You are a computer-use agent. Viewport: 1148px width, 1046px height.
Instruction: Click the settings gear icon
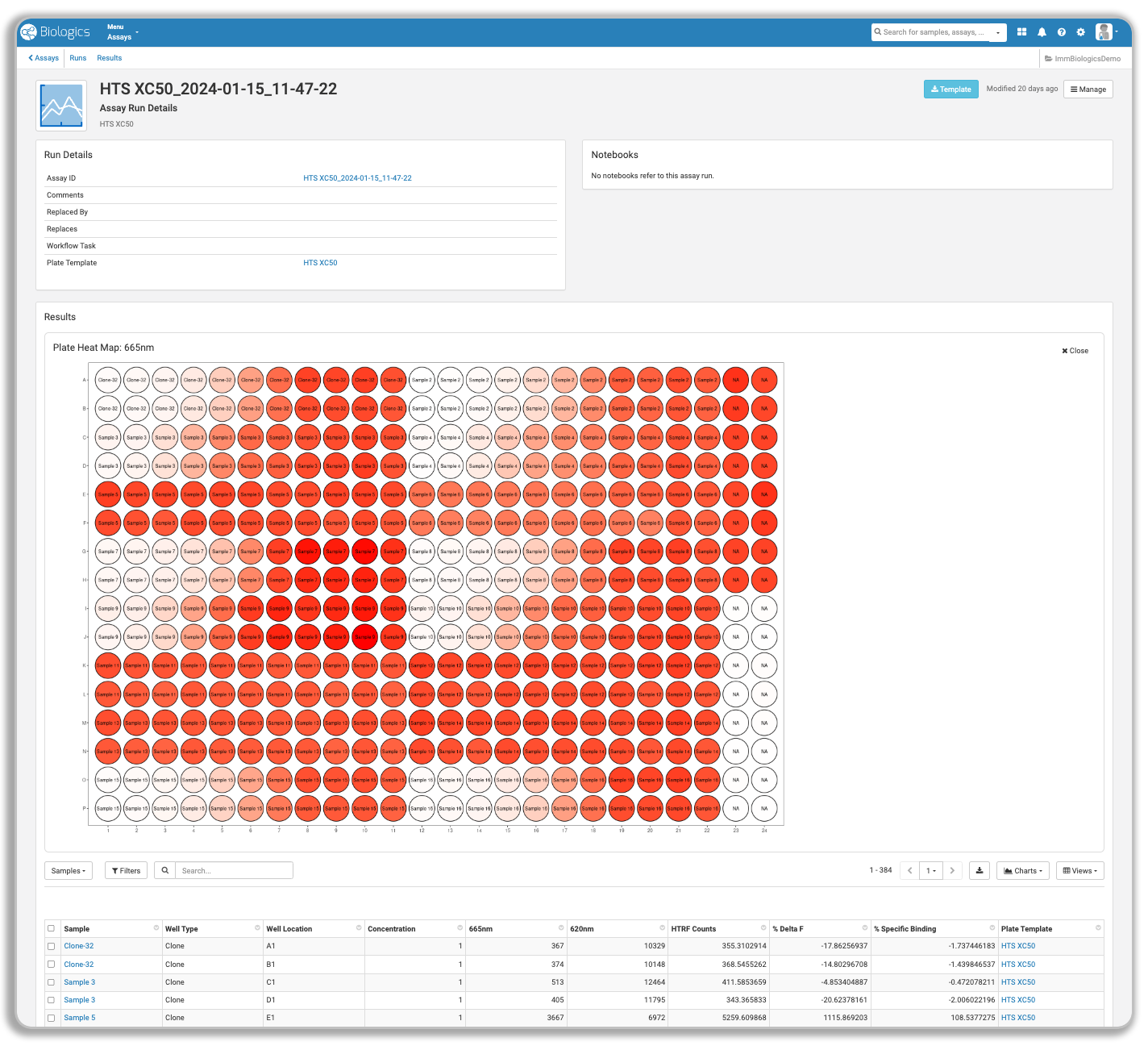point(1081,32)
